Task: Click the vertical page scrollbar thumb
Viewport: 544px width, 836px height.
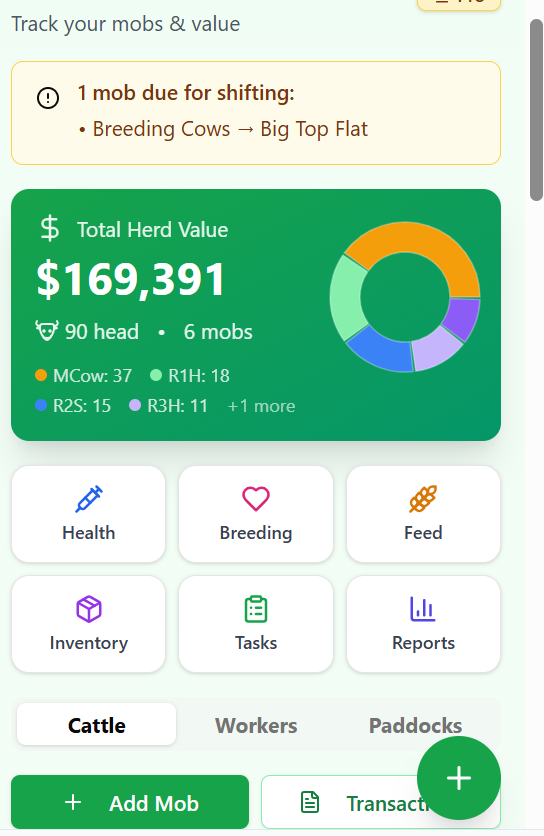Action: coord(535,110)
